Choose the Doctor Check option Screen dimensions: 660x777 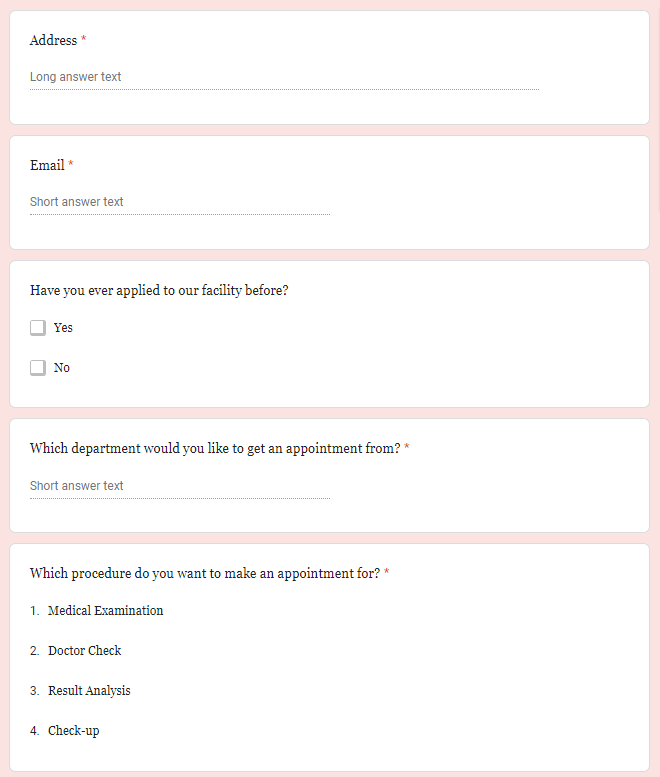pos(84,651)
